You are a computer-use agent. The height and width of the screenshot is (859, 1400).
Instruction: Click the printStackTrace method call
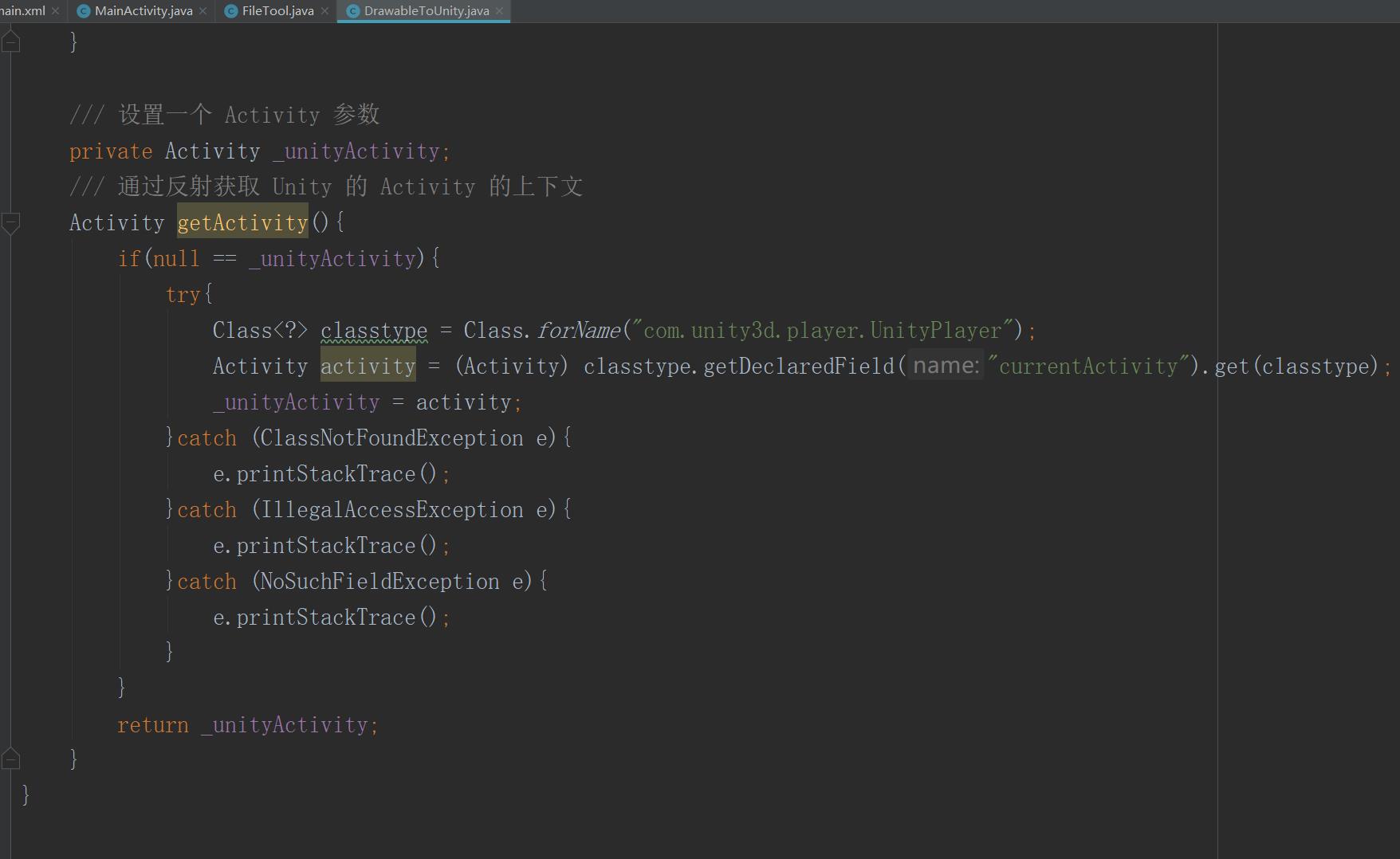(x=325, y=473)
